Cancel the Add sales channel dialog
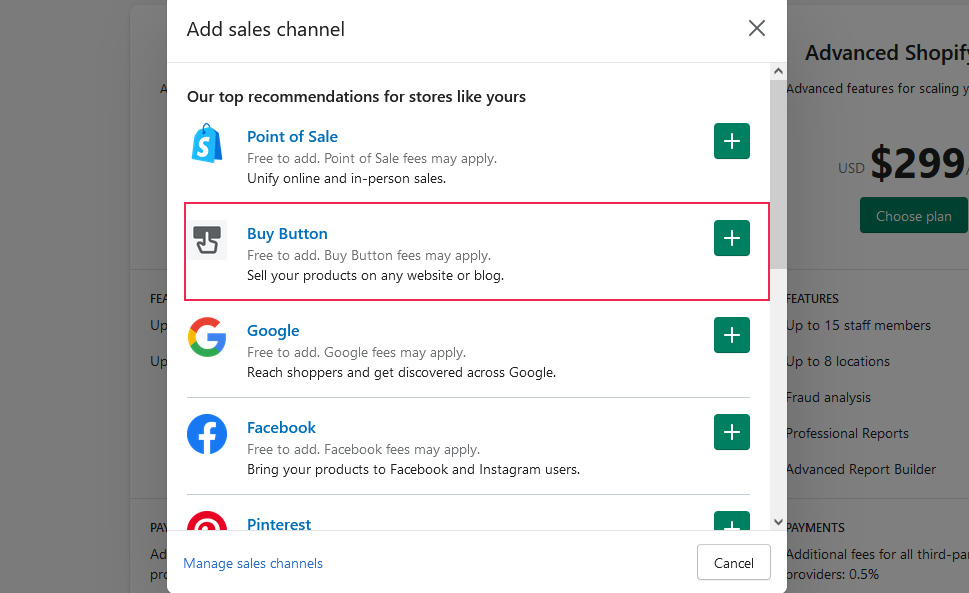Viewport: 969px width, 593px height. [x=734, y=562]
